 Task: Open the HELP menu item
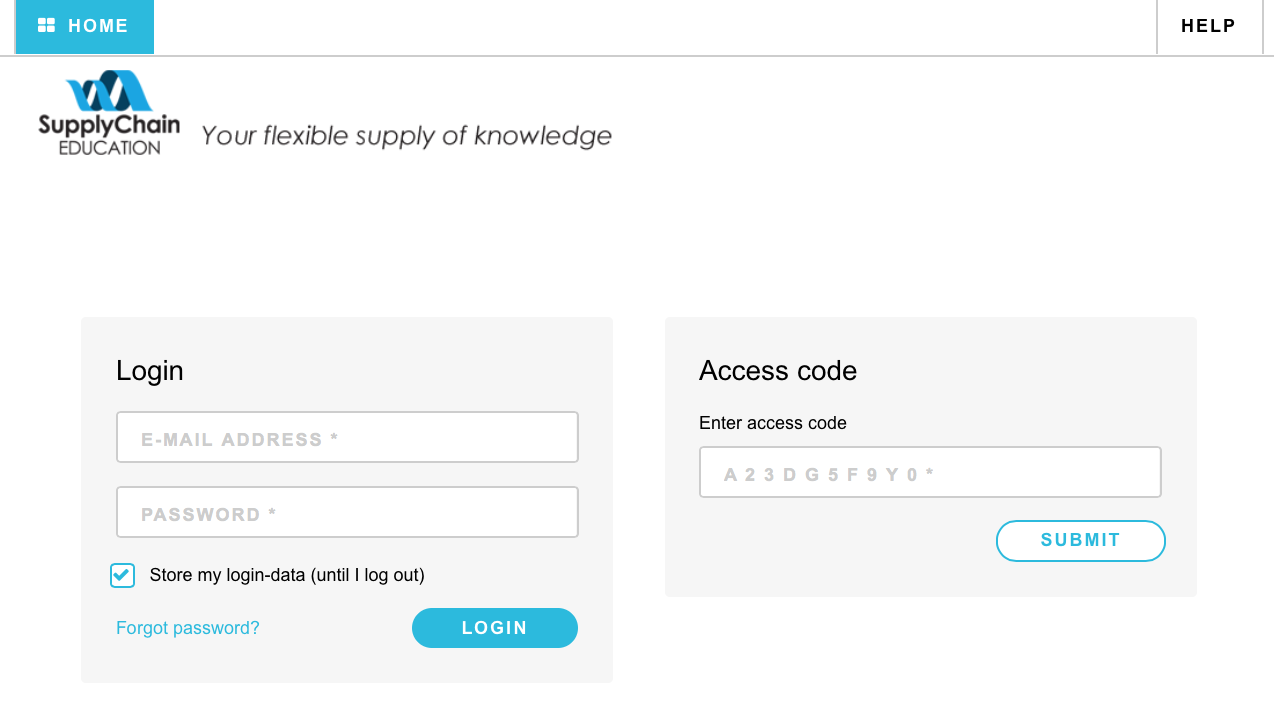pos(1209,27)
